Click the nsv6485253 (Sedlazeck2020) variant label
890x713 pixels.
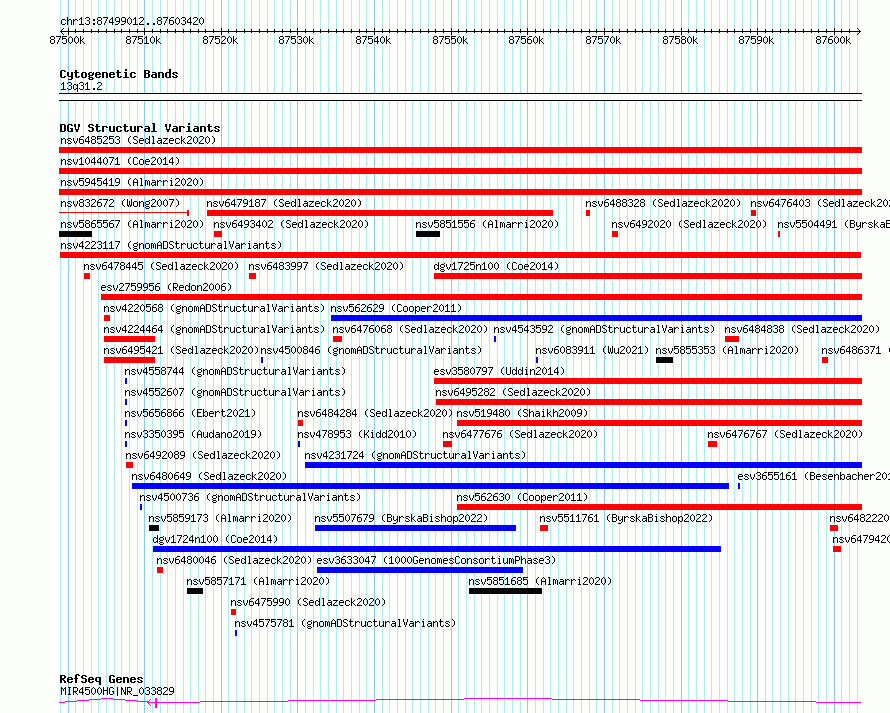pos(138,140)
